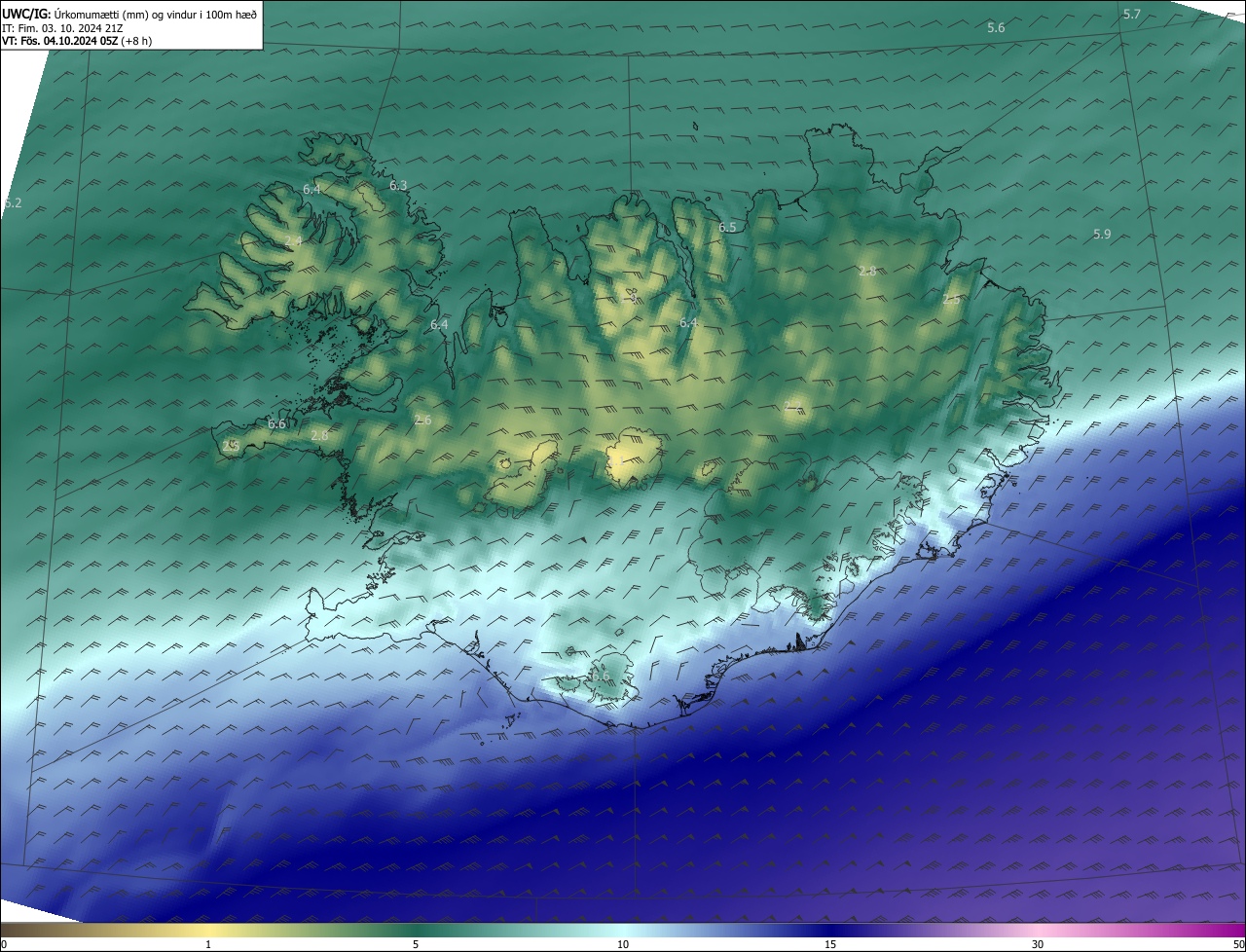Click the 5.6 value over the northern sea
This screenshot has height=952, width=1246.
[996, 28]
